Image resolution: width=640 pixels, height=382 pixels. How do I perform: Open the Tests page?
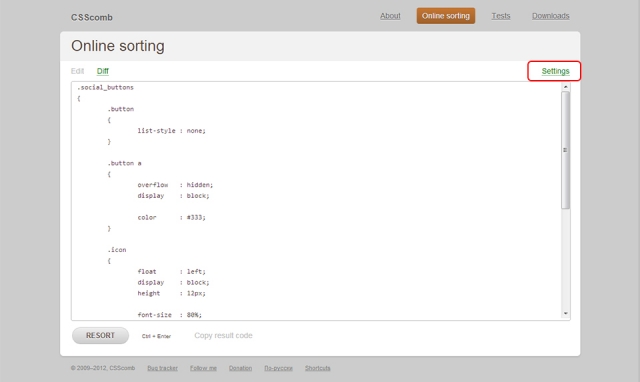(x=501, y=16)
